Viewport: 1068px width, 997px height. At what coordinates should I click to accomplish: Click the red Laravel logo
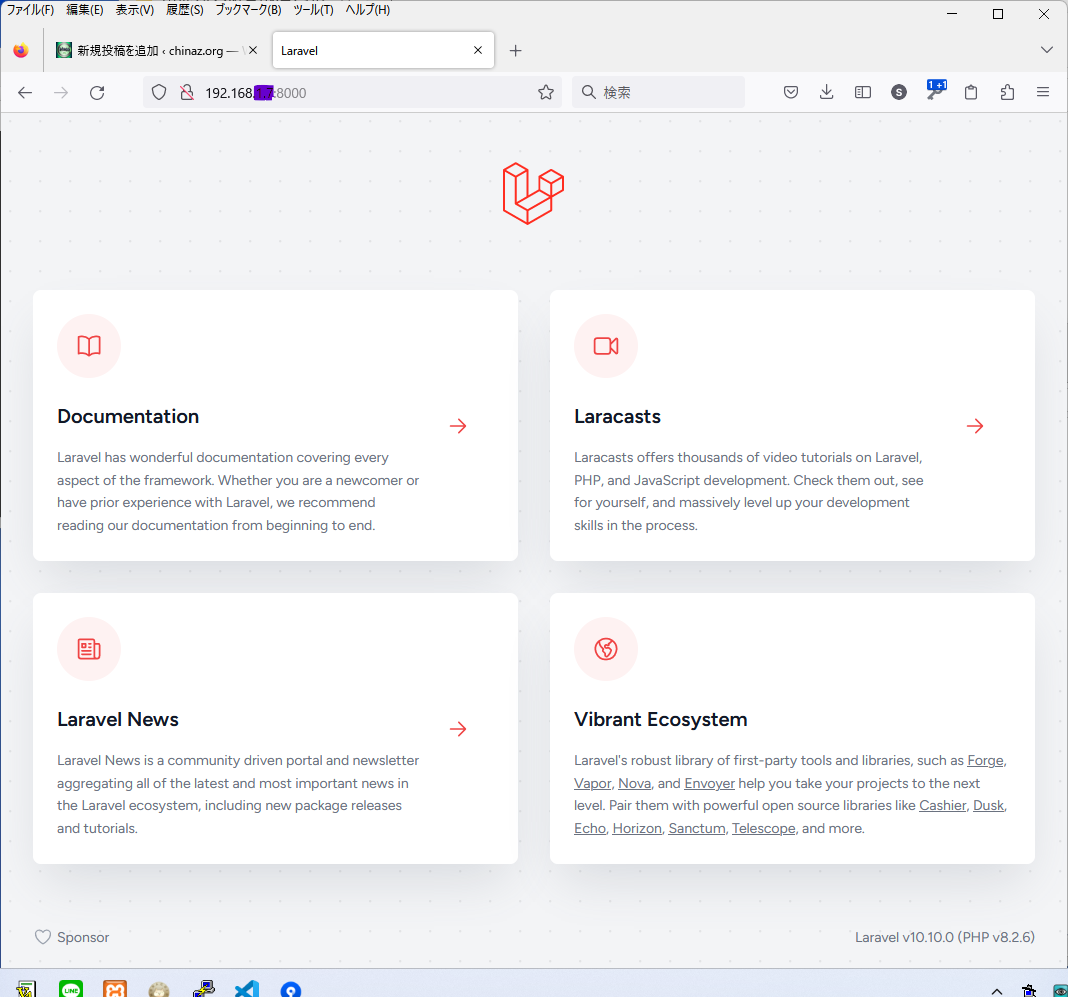[533, 193]
